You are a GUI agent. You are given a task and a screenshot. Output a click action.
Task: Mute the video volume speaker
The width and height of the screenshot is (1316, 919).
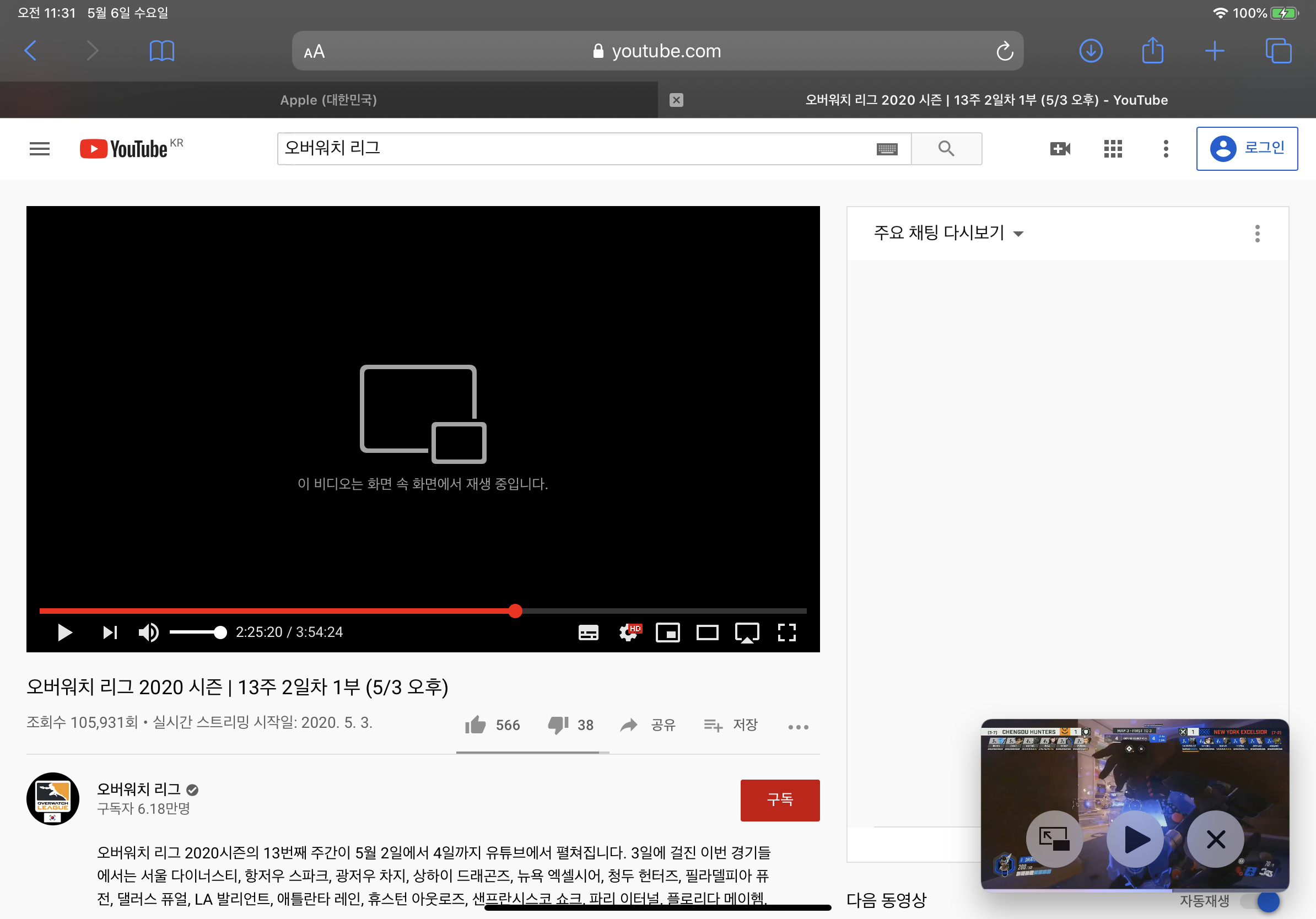148,633
